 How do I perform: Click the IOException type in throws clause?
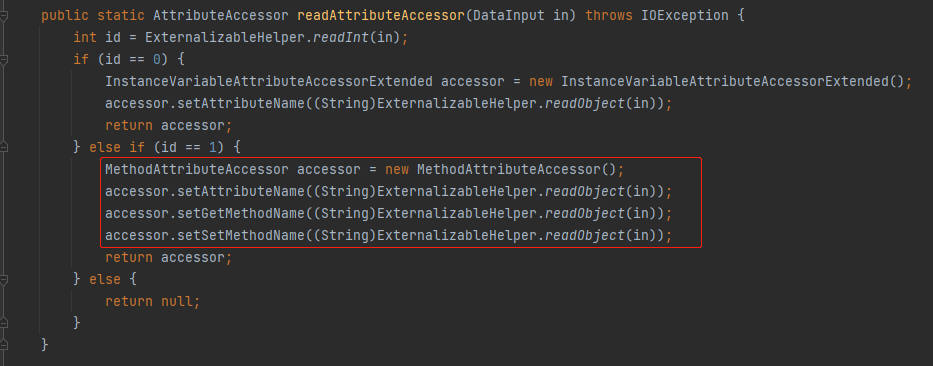[684, 15]
